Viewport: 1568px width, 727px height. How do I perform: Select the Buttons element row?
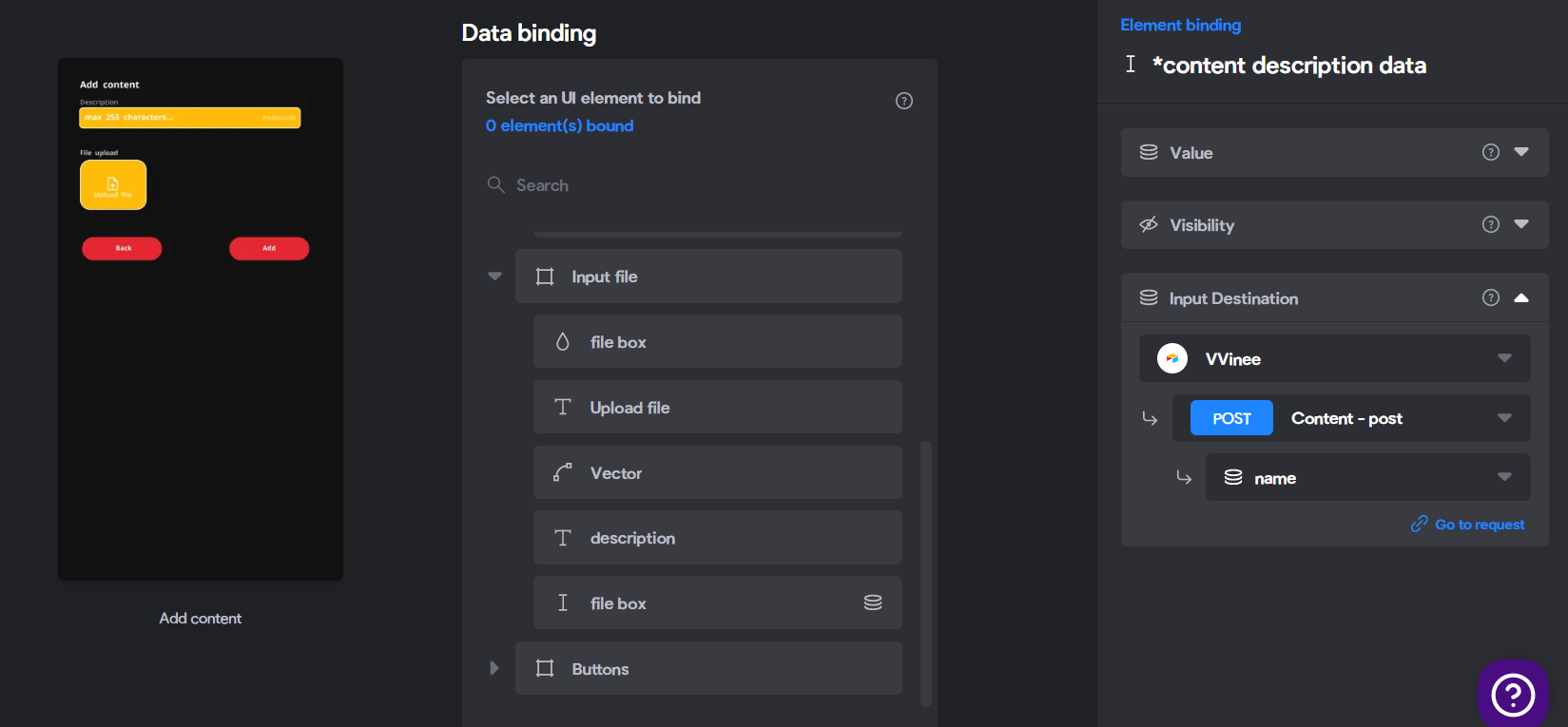708,668
